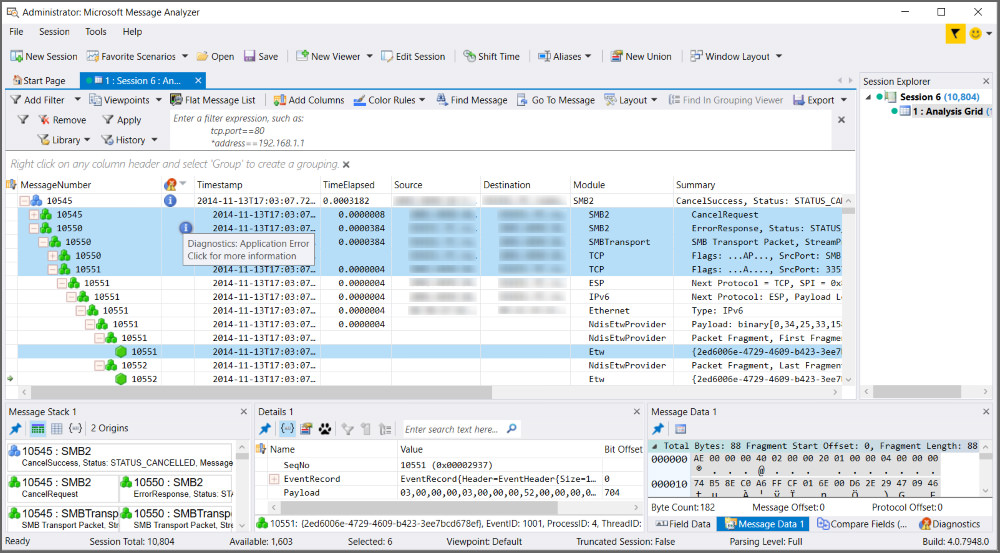Click the Save disk icon
Viewport: 1000px width, 553px height.
click(249, 56)
